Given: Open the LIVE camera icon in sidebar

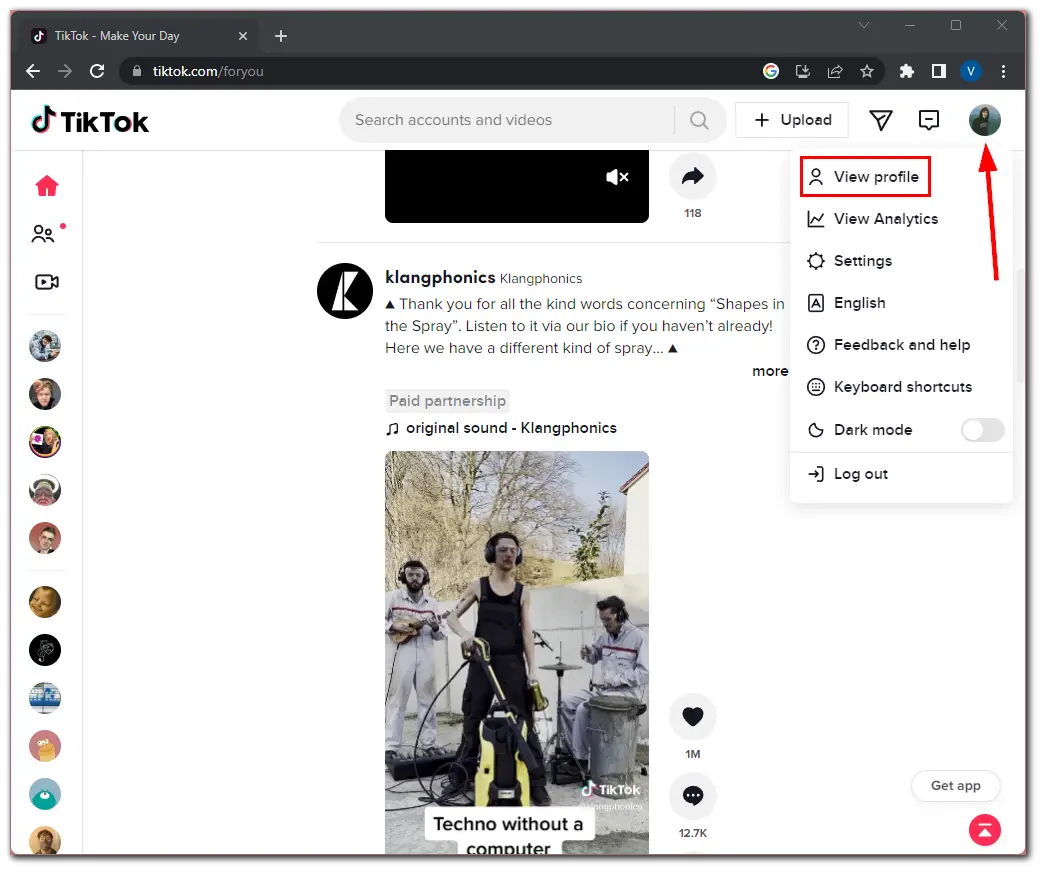Looking at the screenshot, I should [x=47, y=282].
